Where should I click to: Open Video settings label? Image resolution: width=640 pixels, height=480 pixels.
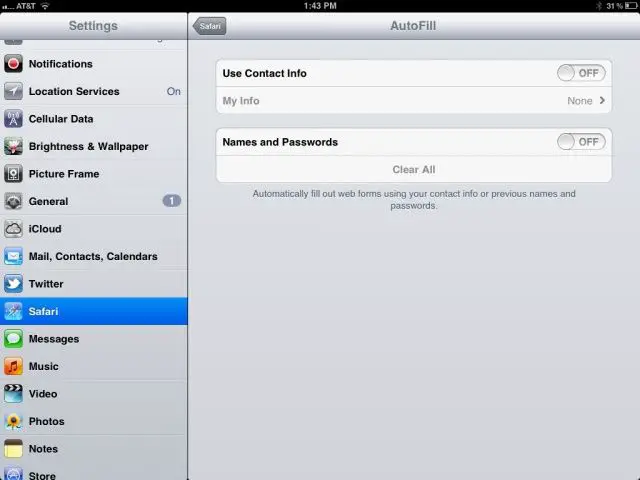pos(43,394)
